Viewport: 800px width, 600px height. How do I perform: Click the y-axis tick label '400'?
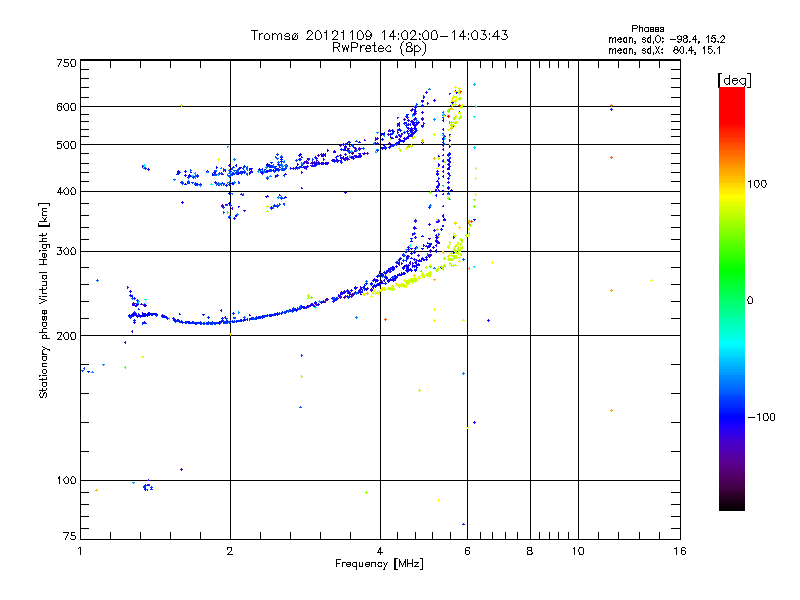pos(66,192)
